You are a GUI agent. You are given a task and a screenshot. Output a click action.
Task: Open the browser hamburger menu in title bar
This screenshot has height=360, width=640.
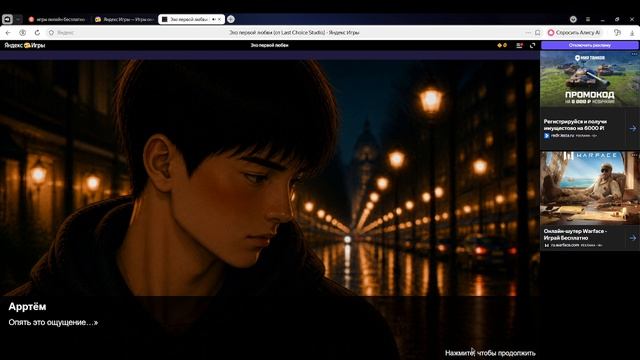click(x=588, y=19)
